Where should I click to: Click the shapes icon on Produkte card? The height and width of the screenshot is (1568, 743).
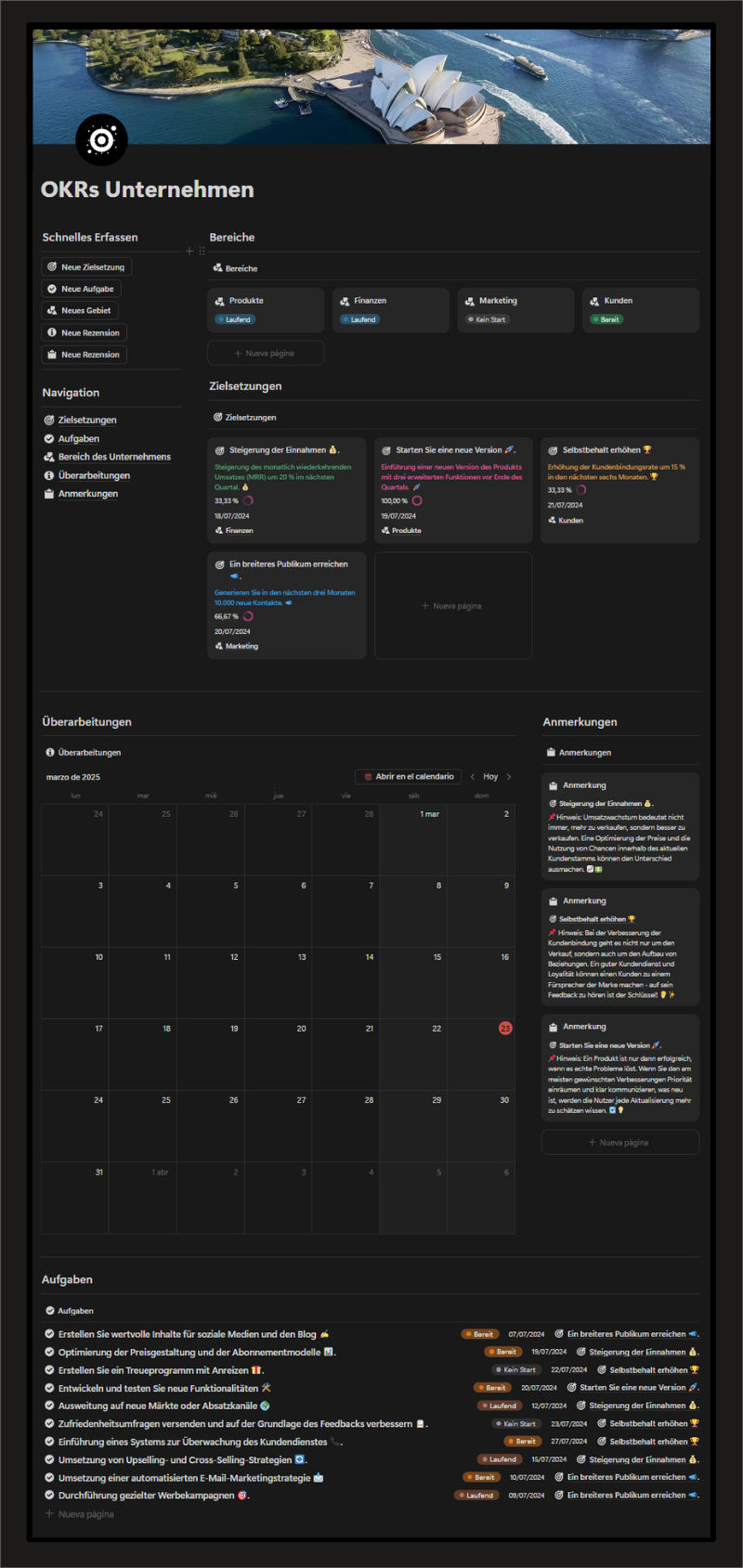click(221, 301)
